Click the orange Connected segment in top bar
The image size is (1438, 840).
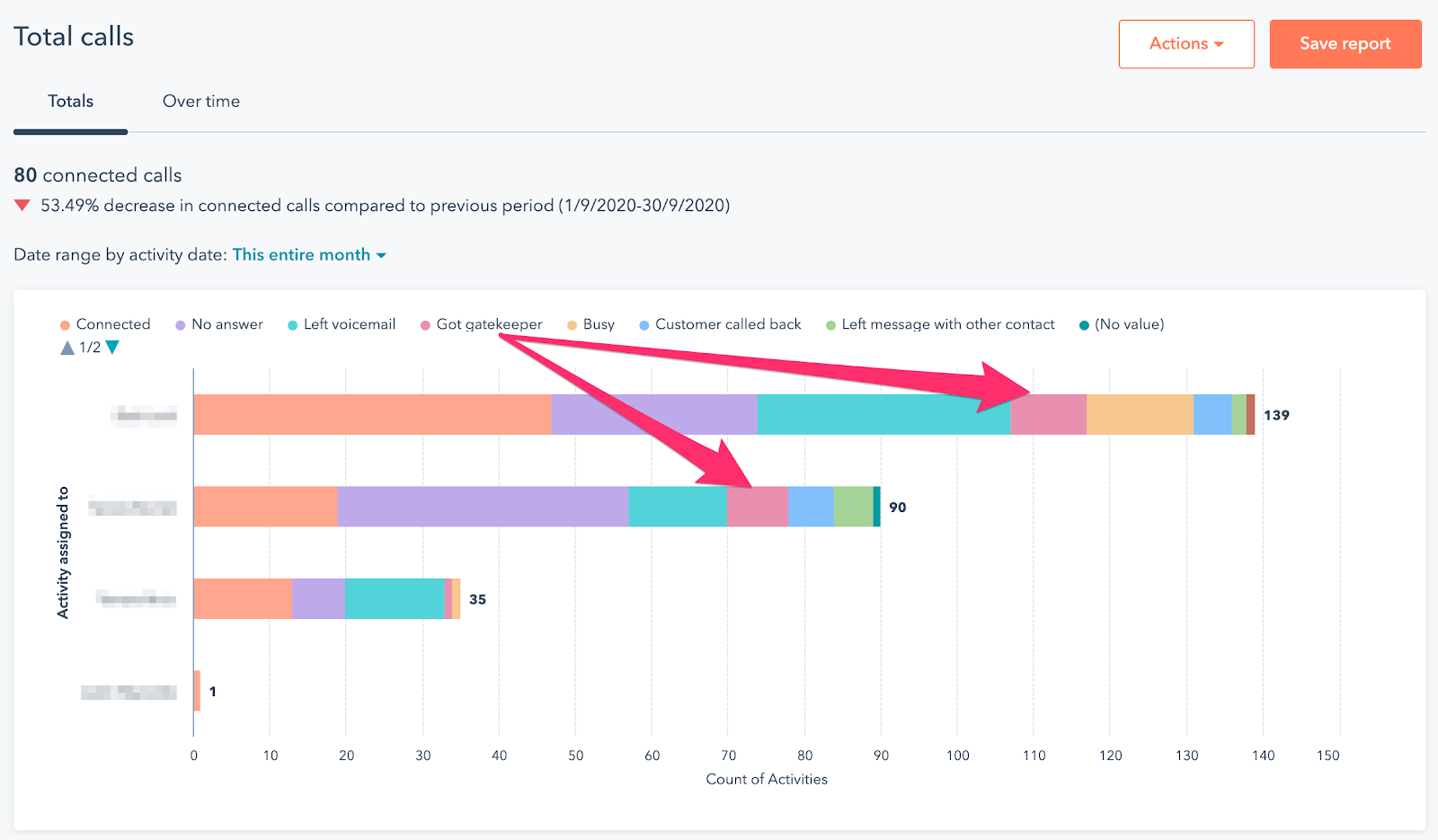[371, 415]
